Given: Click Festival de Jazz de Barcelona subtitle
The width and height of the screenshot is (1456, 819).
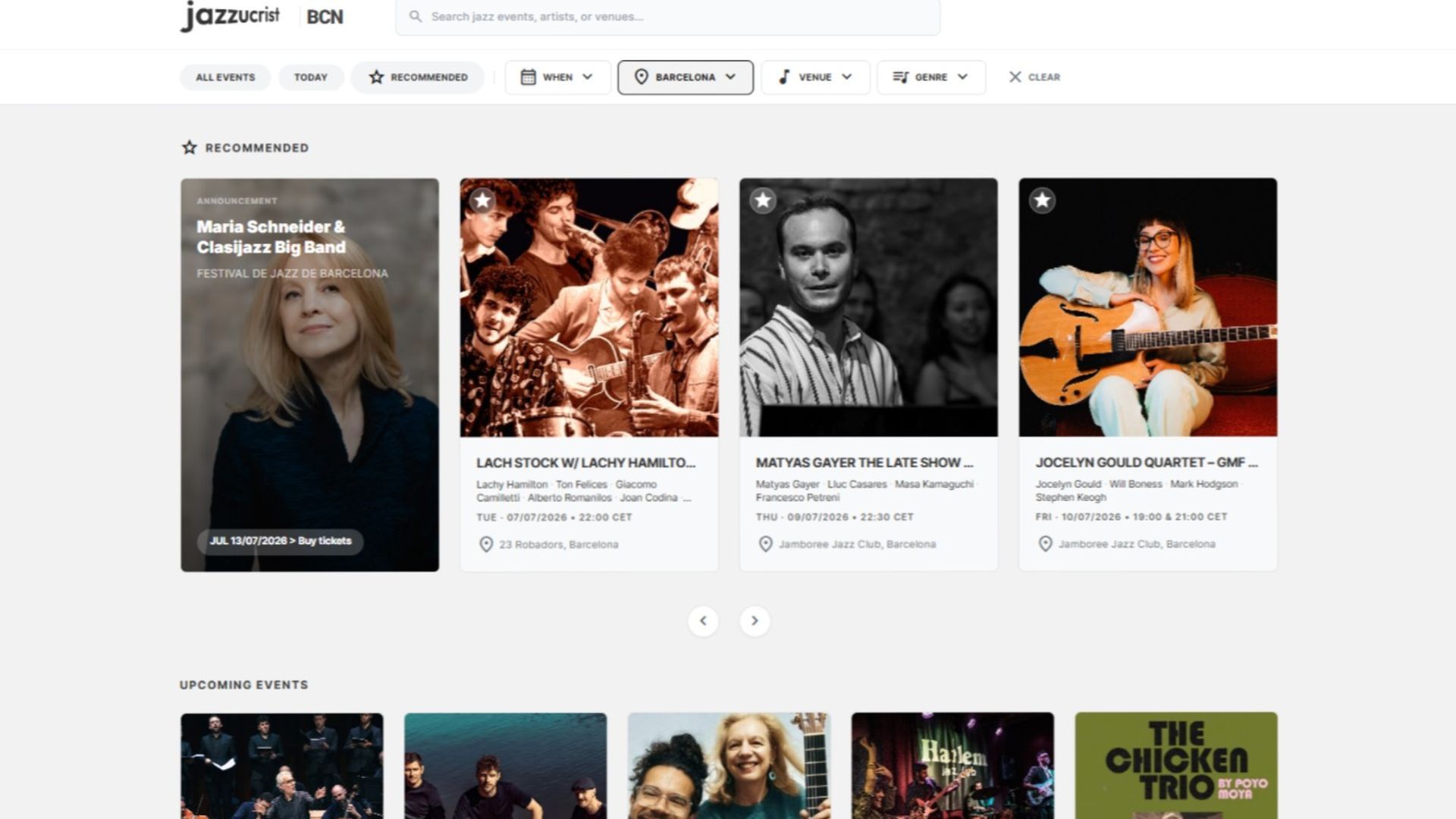Looking at the screenshot, I should coord(292,274).
